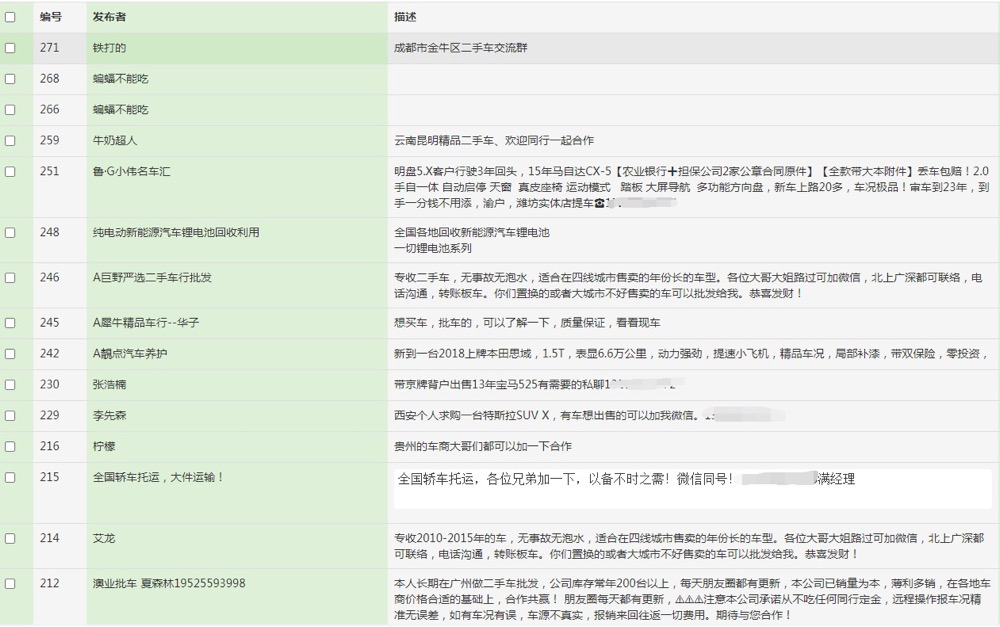Tick the checkbox for row 215
This screenshot has height=627, width=1000.
(x=10, y=478)
